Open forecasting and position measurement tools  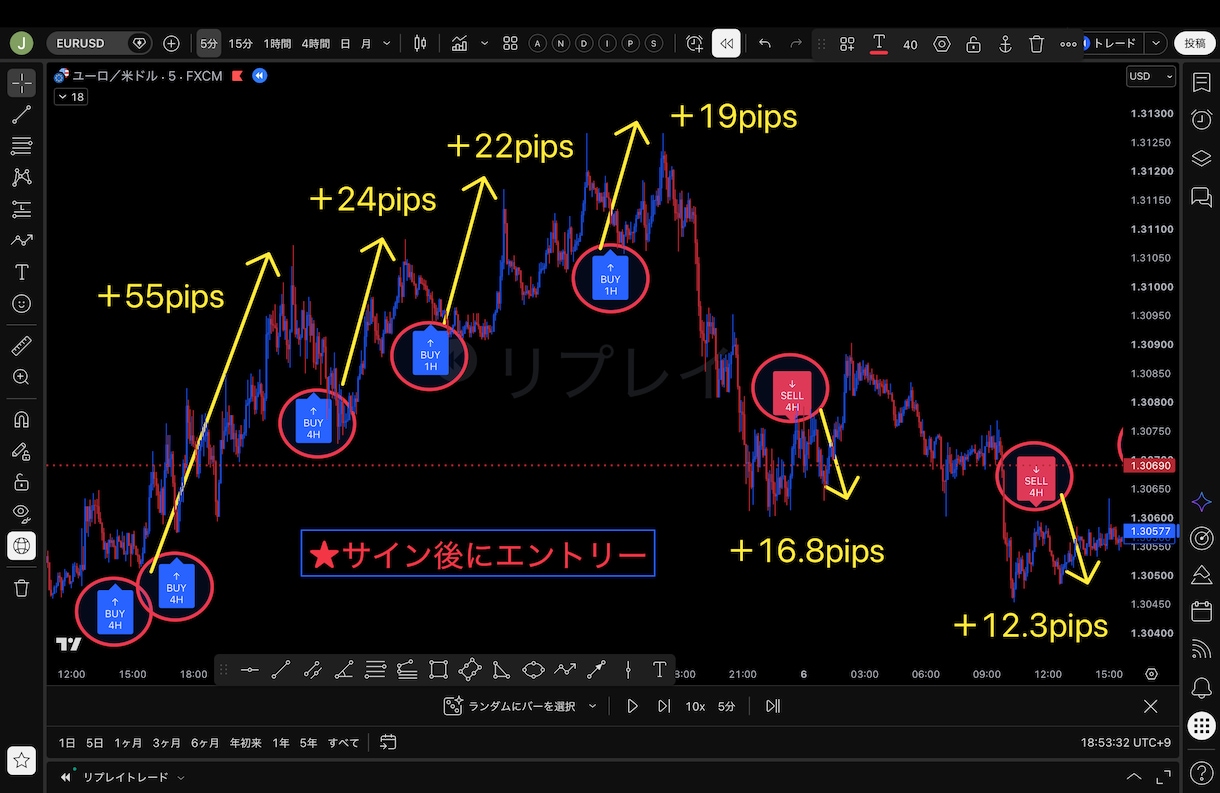click(x=22, y=209)
